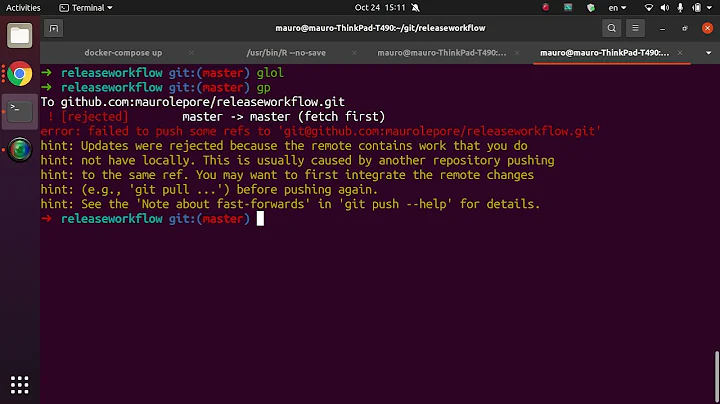Open the en keyboard layout menu
Screen dimensions: 720x404
(x=617, y=8)
